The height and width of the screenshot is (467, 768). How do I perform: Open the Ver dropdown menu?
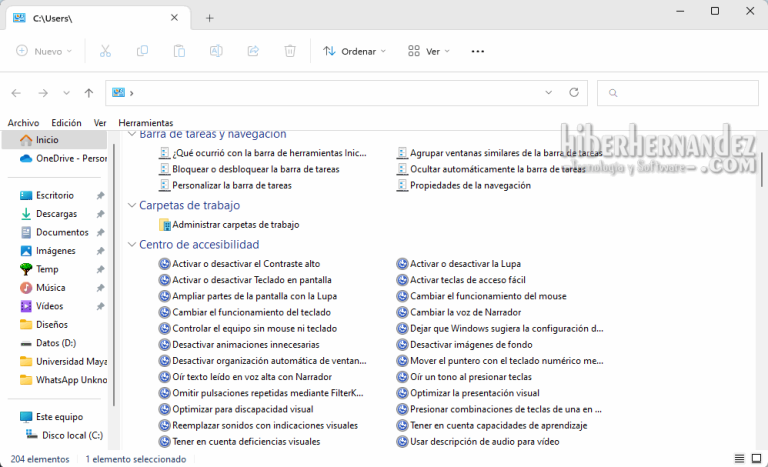click(x=429, y=51)
